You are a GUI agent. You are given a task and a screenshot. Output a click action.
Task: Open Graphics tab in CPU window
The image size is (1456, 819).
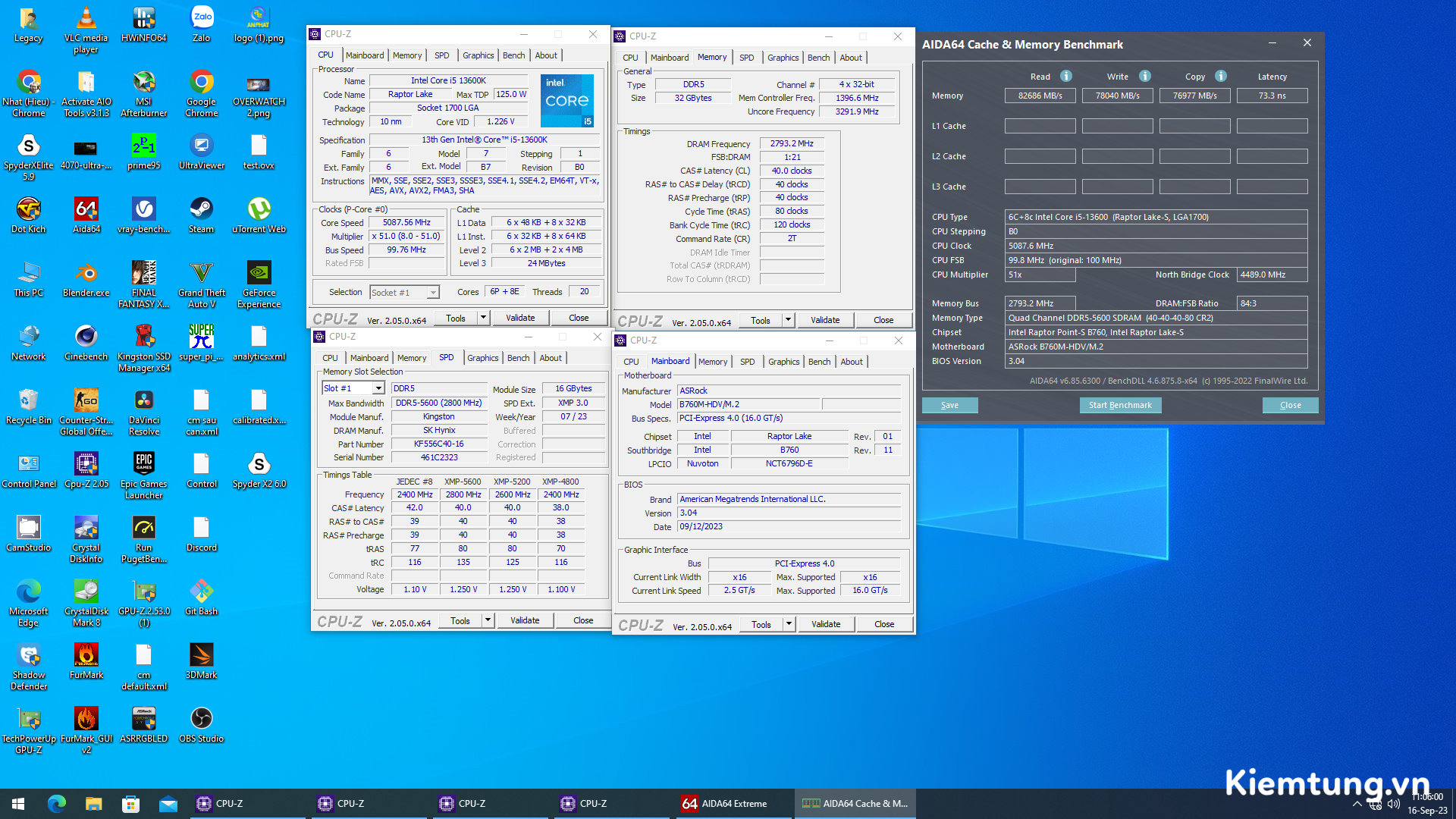coord(479,55)
